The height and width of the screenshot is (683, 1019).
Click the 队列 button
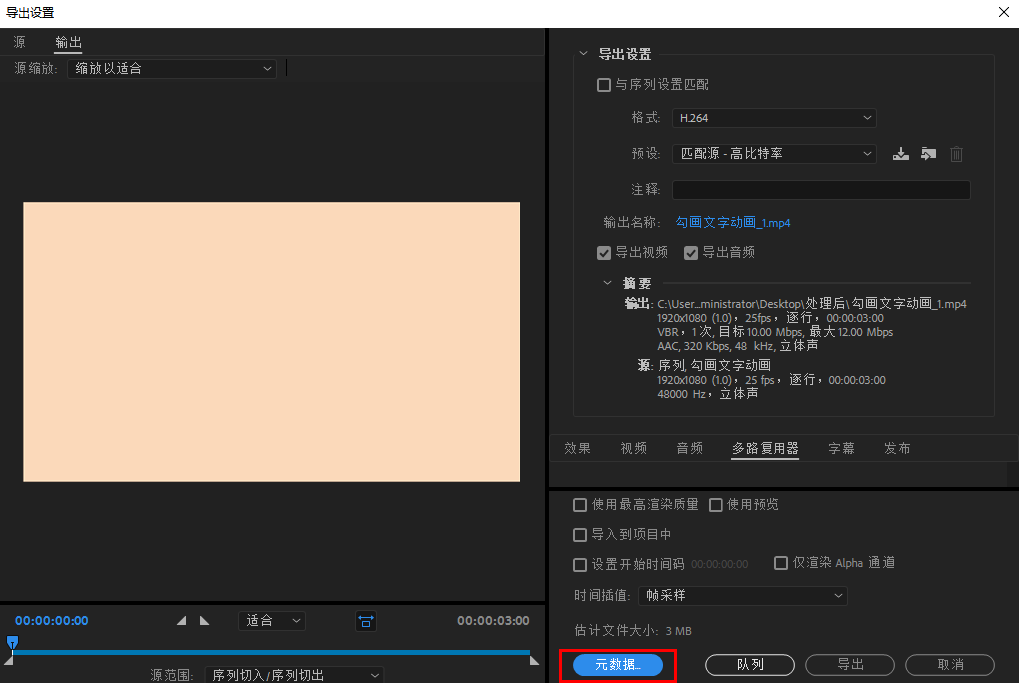(x=750, y=665)
